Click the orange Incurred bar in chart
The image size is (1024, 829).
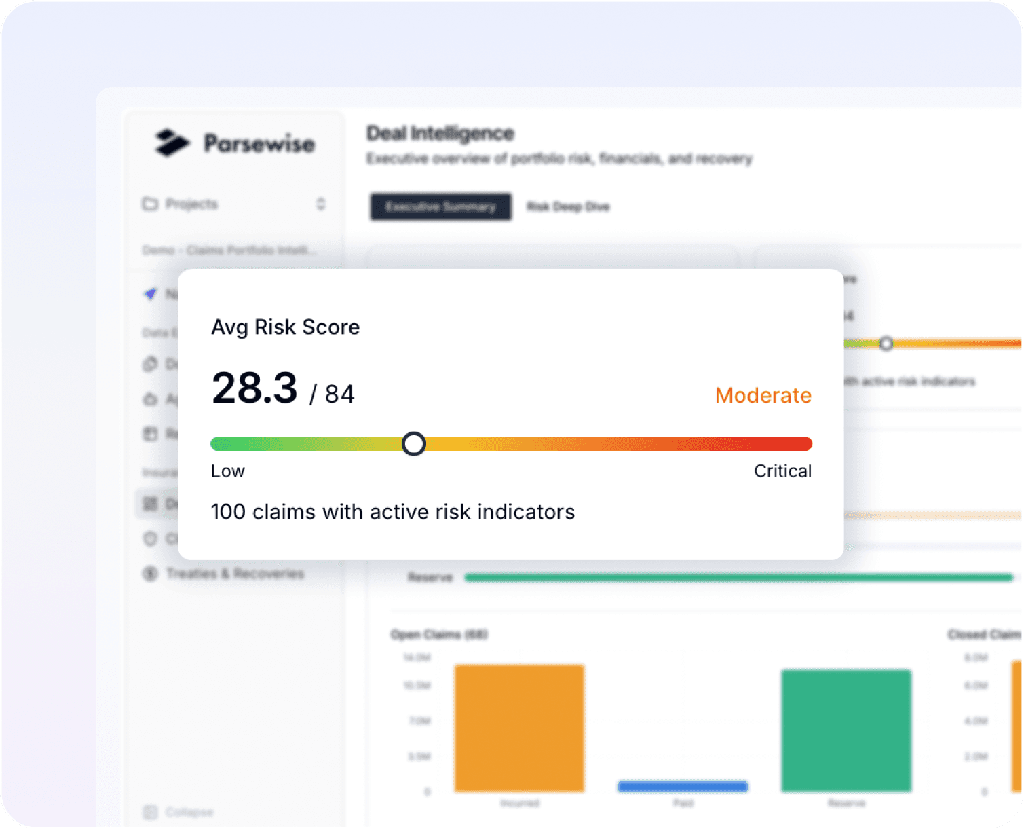point(519,728)
